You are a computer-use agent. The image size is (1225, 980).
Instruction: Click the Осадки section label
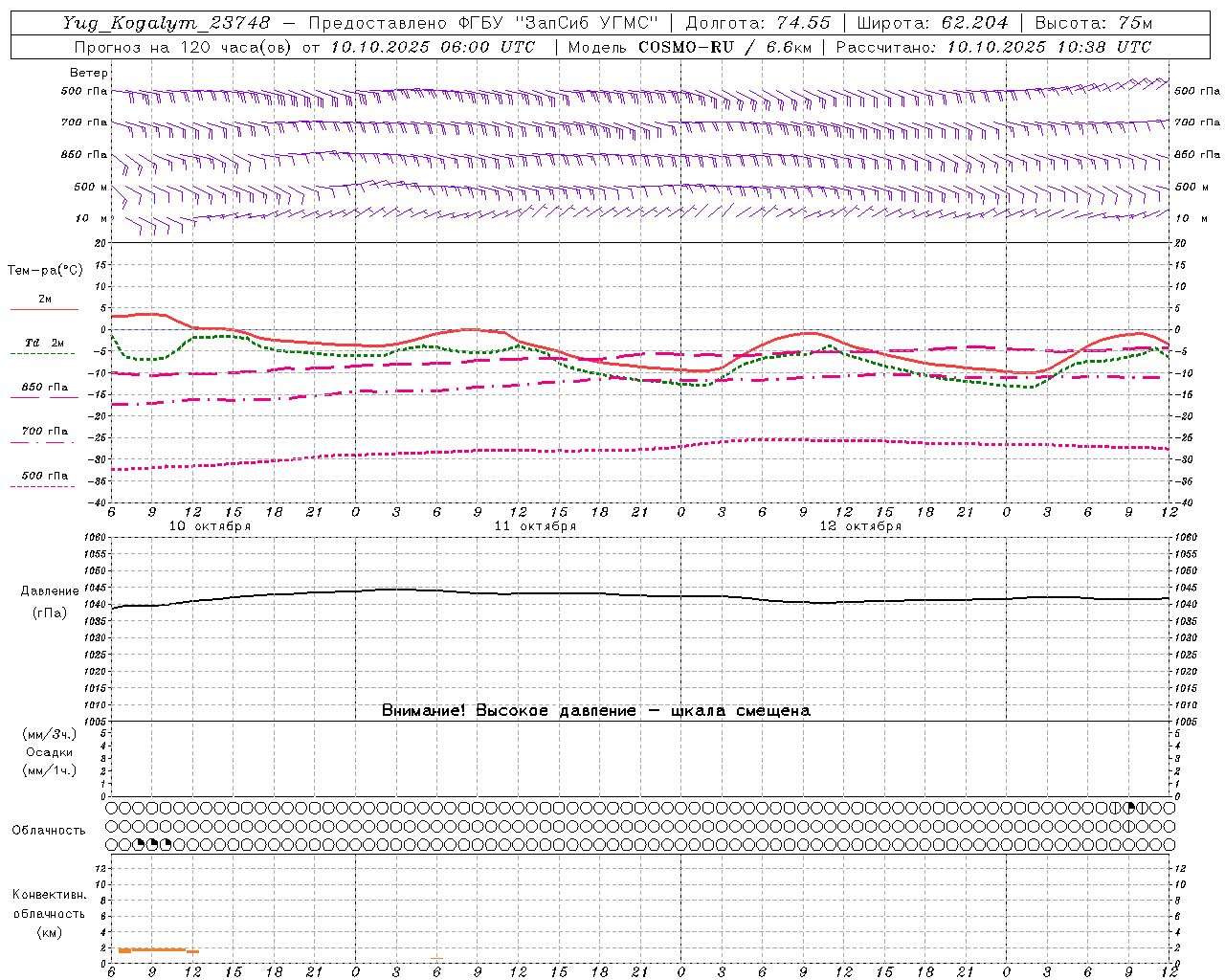tap(50, 752)
